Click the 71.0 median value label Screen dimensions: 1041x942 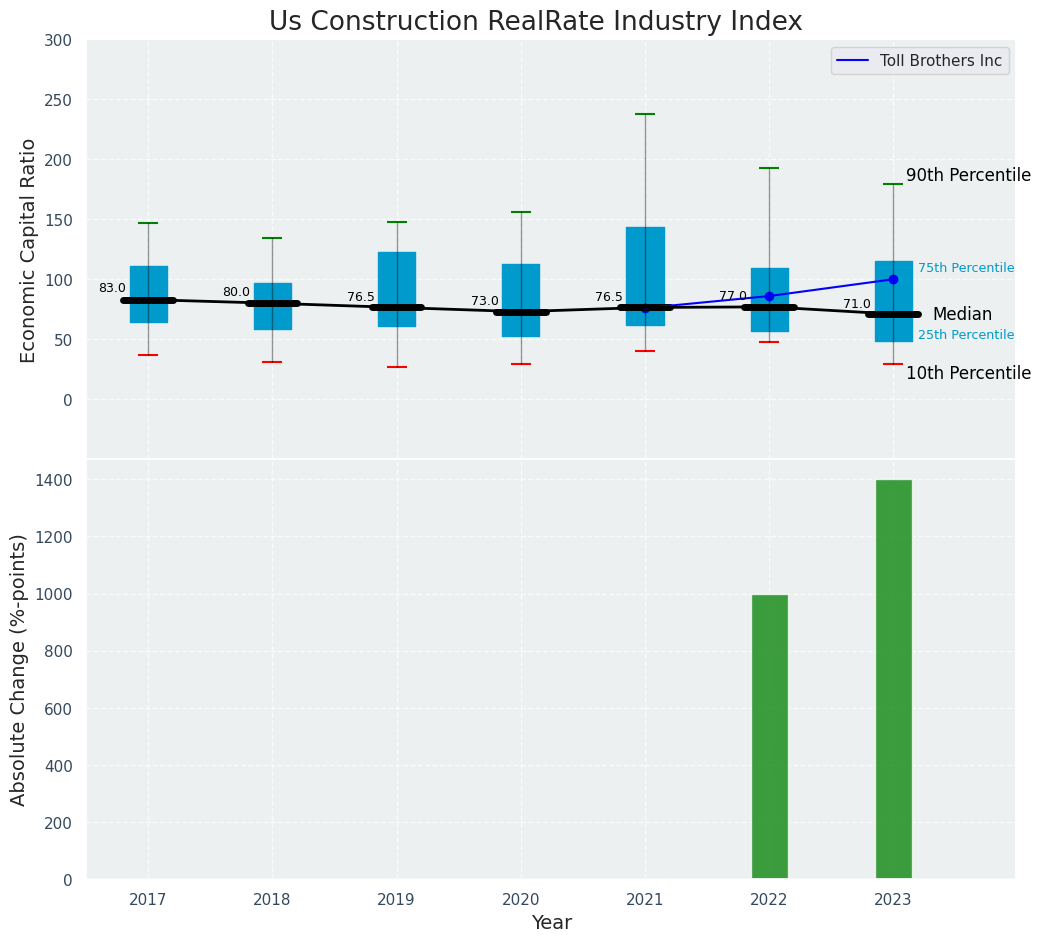pyautogui.click(x=856, y=304)
